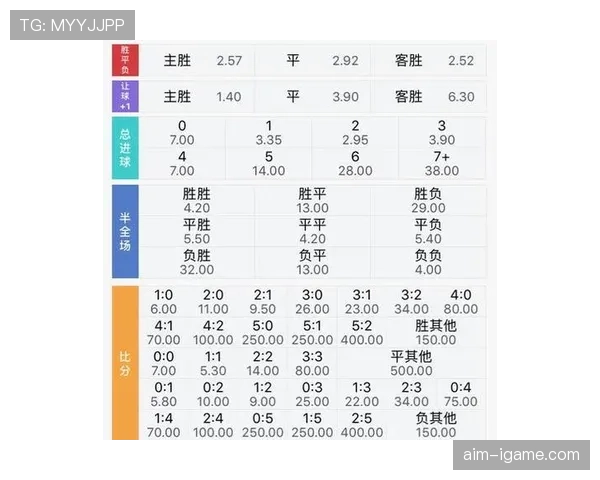The width and height of the screenshot is (600, 480).
Task: Pick 主胜 1.40 in the 让球+1 row
Action: point(197,96)
